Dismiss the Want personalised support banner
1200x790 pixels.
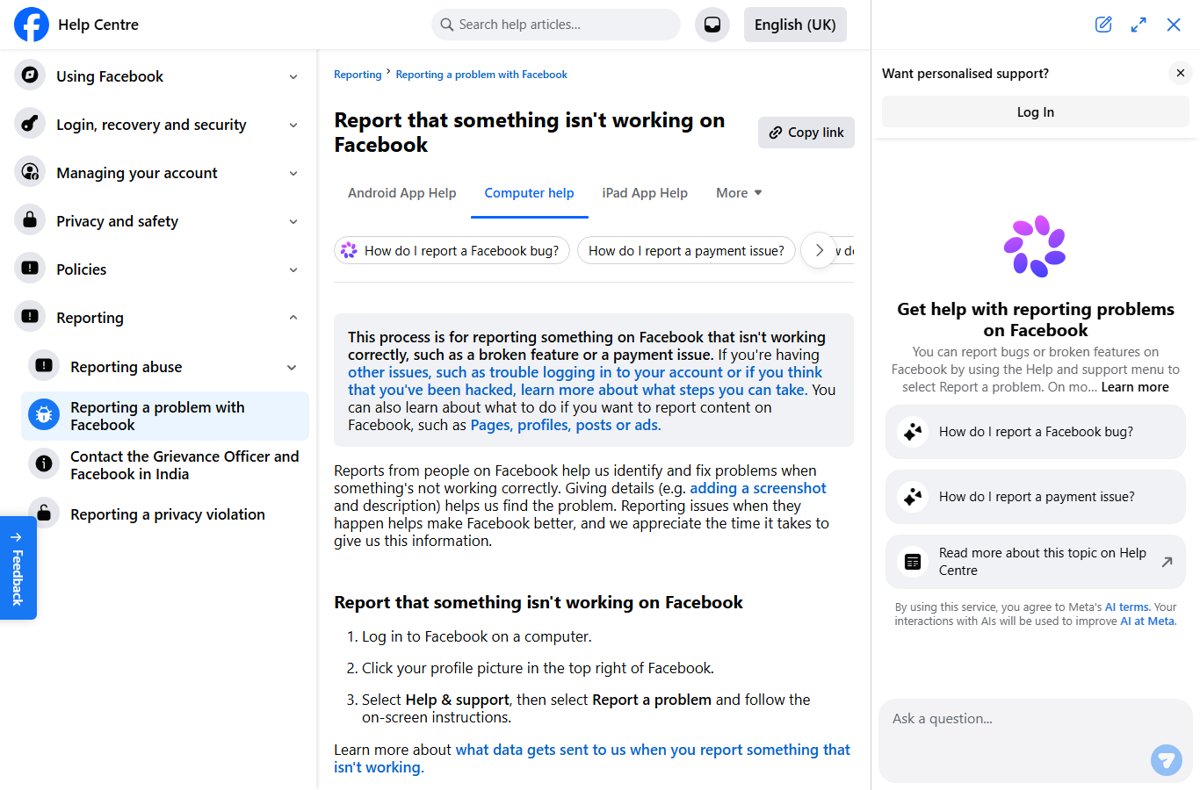[x=1180, y=73]
